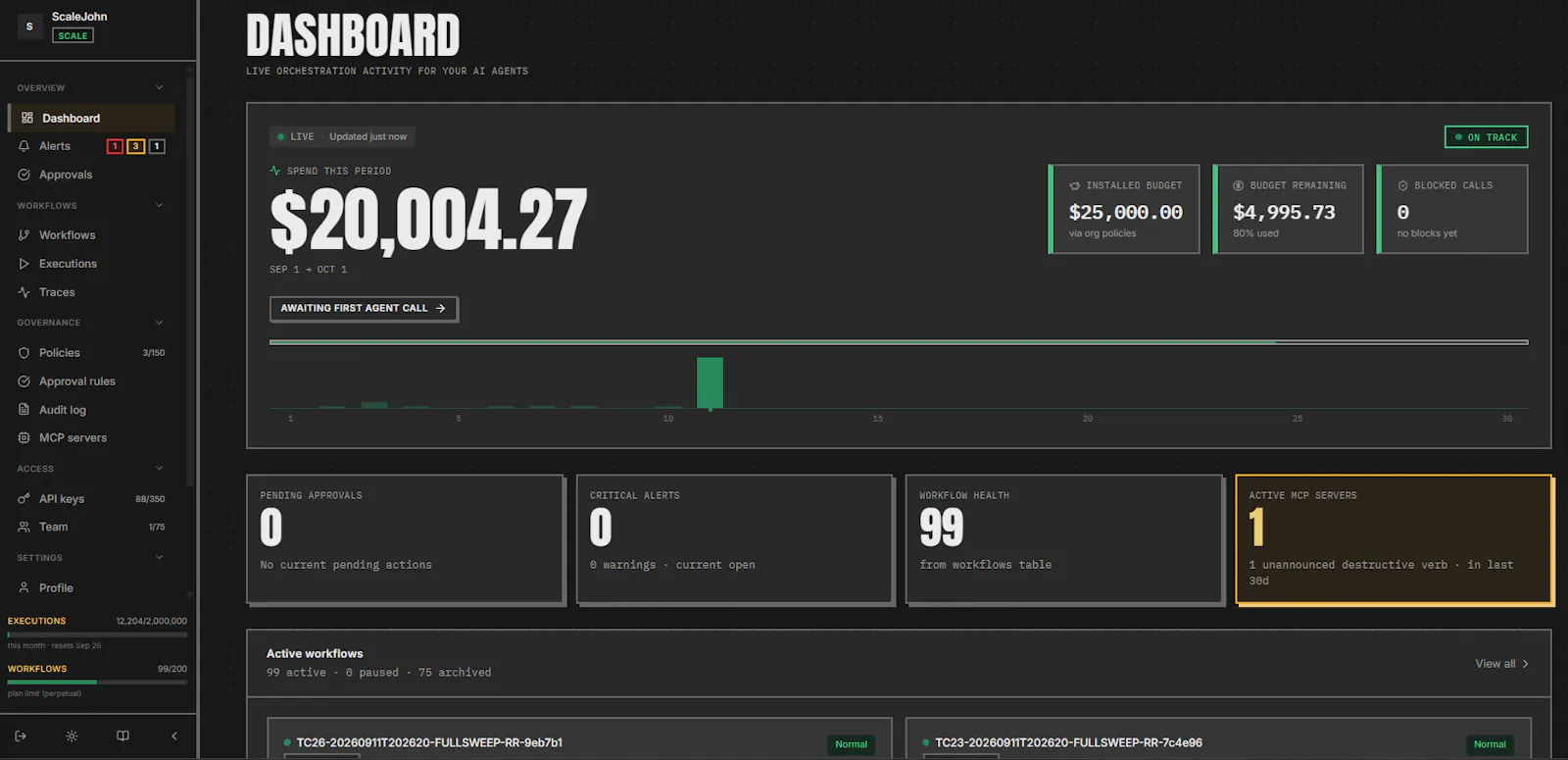This screenshot has width=1568, height=760.
Task: Click View all active workflows link
Action: (x=1502, y=664)
